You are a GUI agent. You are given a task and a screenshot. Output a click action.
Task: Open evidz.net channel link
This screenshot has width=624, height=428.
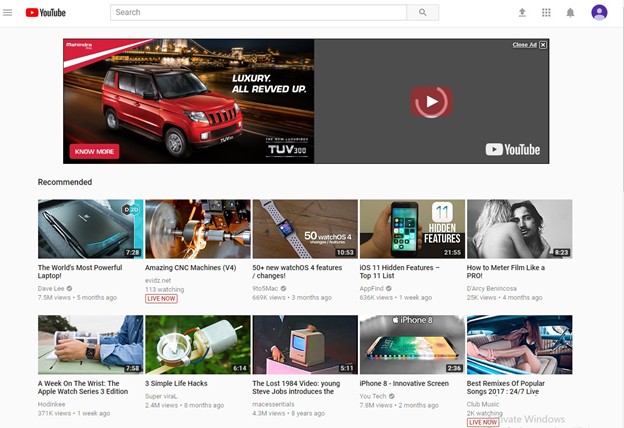[x=158, y=280]
